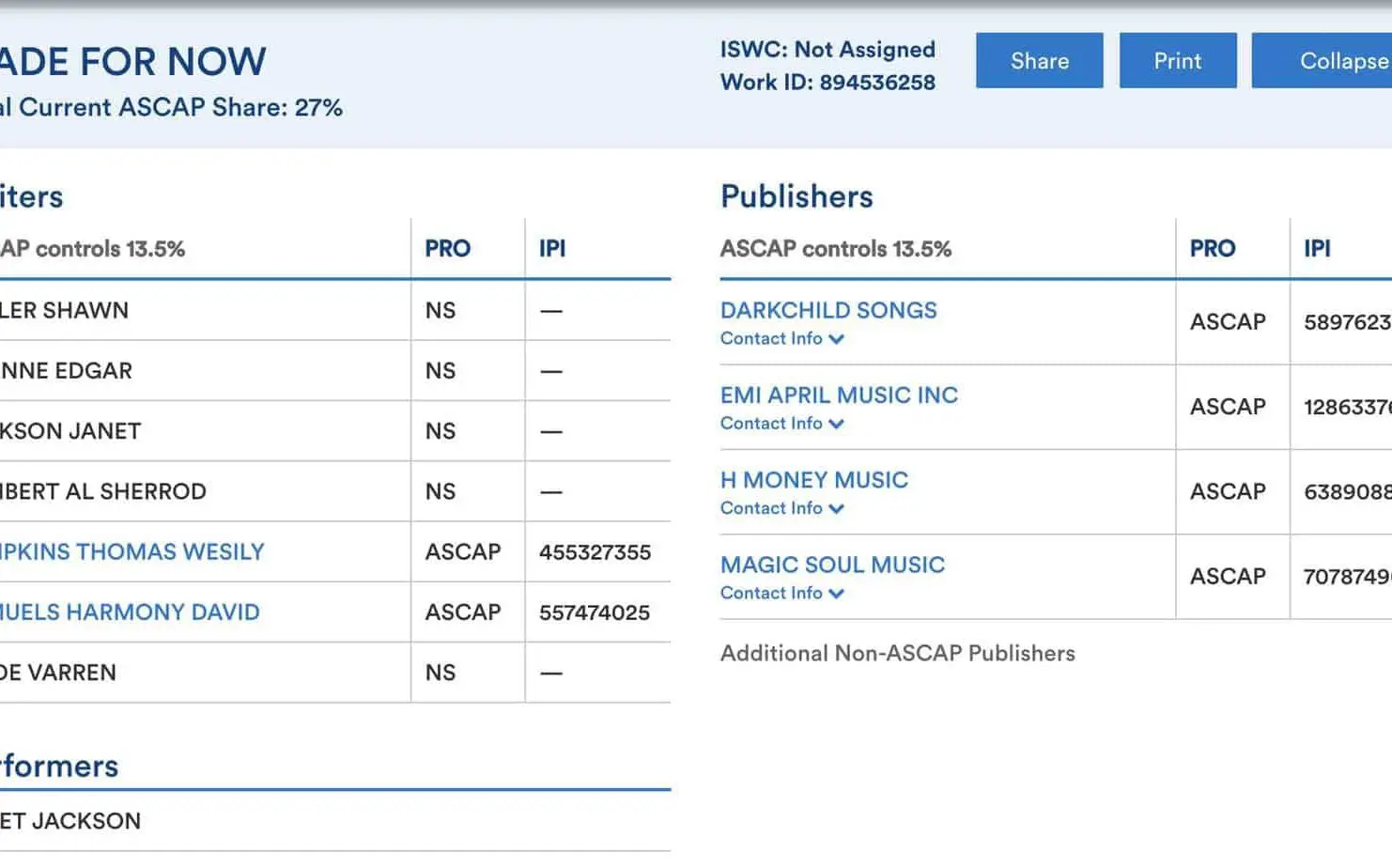Click the Additional Non-ASCAP Publishers label
The image size is (1392, 868).
tap(897, 653)
